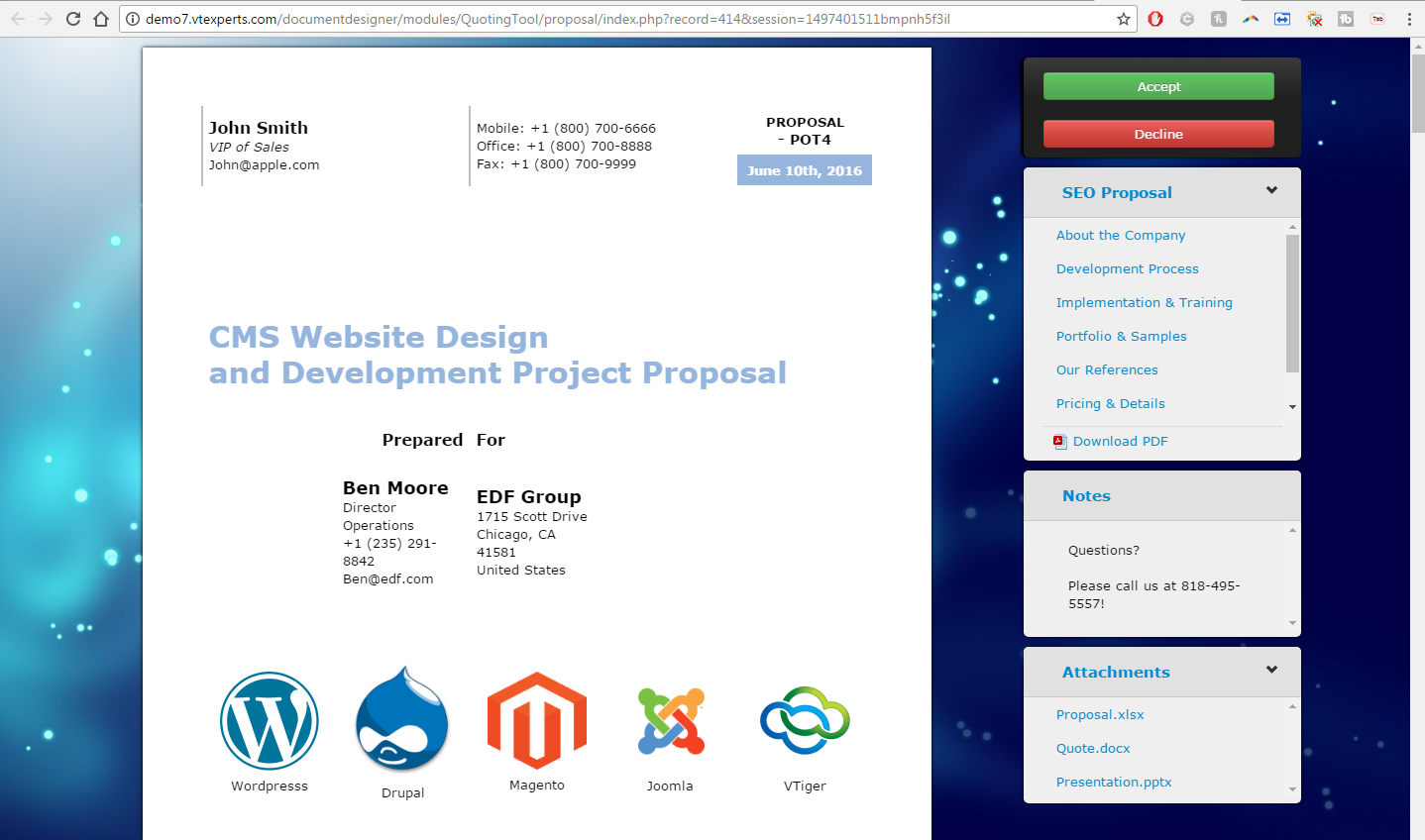This screenshot has width=1425, height=840.
Task: Open the Chrome three-dot menu
Action: coord(1409,19)
